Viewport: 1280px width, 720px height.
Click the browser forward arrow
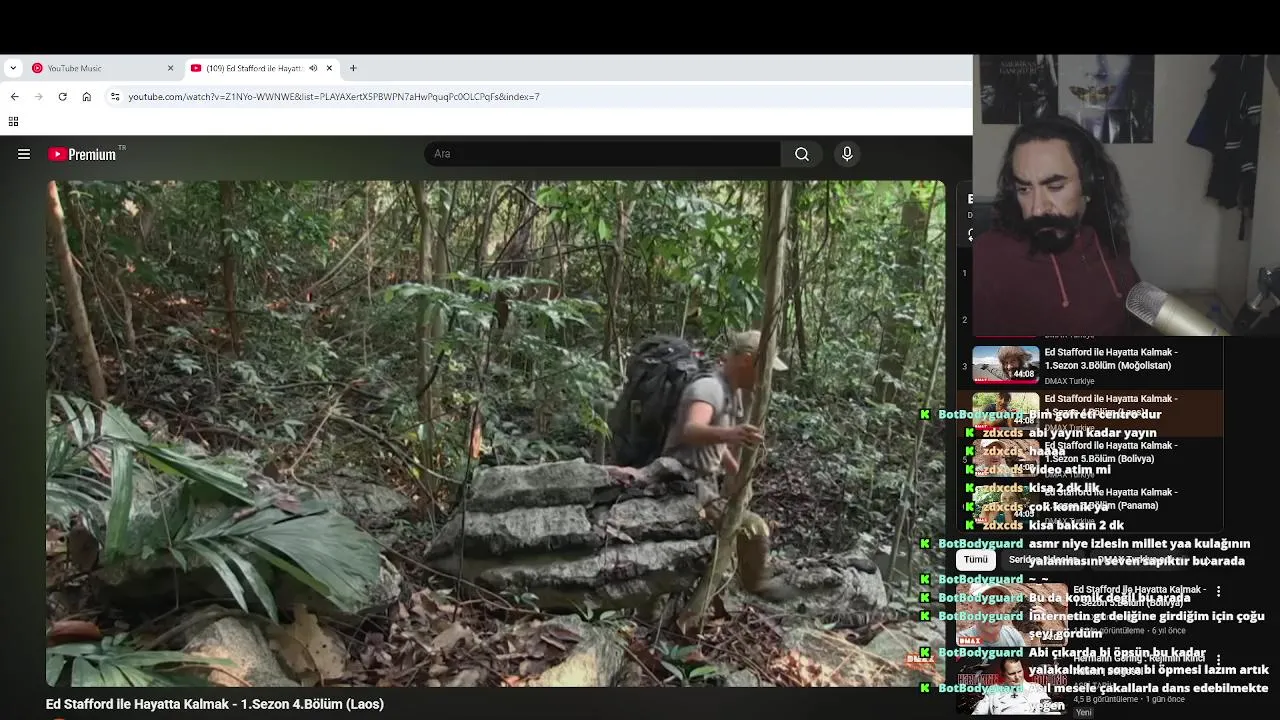pos(38,96)
